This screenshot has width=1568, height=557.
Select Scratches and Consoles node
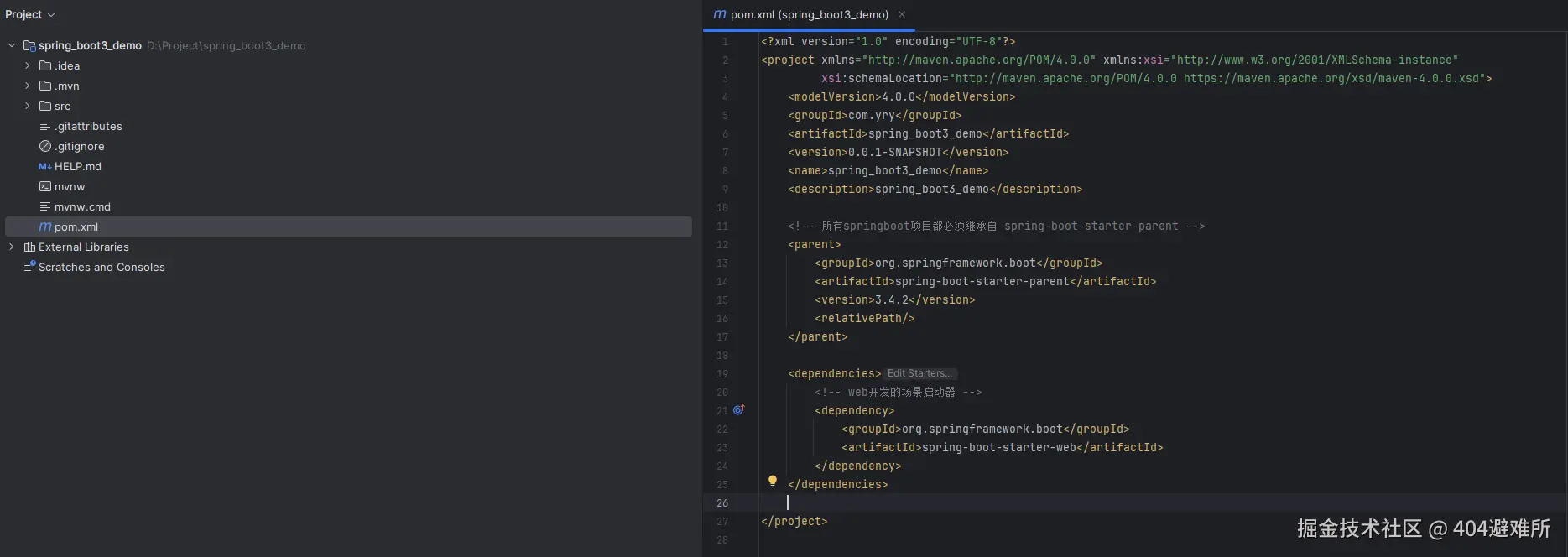coord(102,267)
